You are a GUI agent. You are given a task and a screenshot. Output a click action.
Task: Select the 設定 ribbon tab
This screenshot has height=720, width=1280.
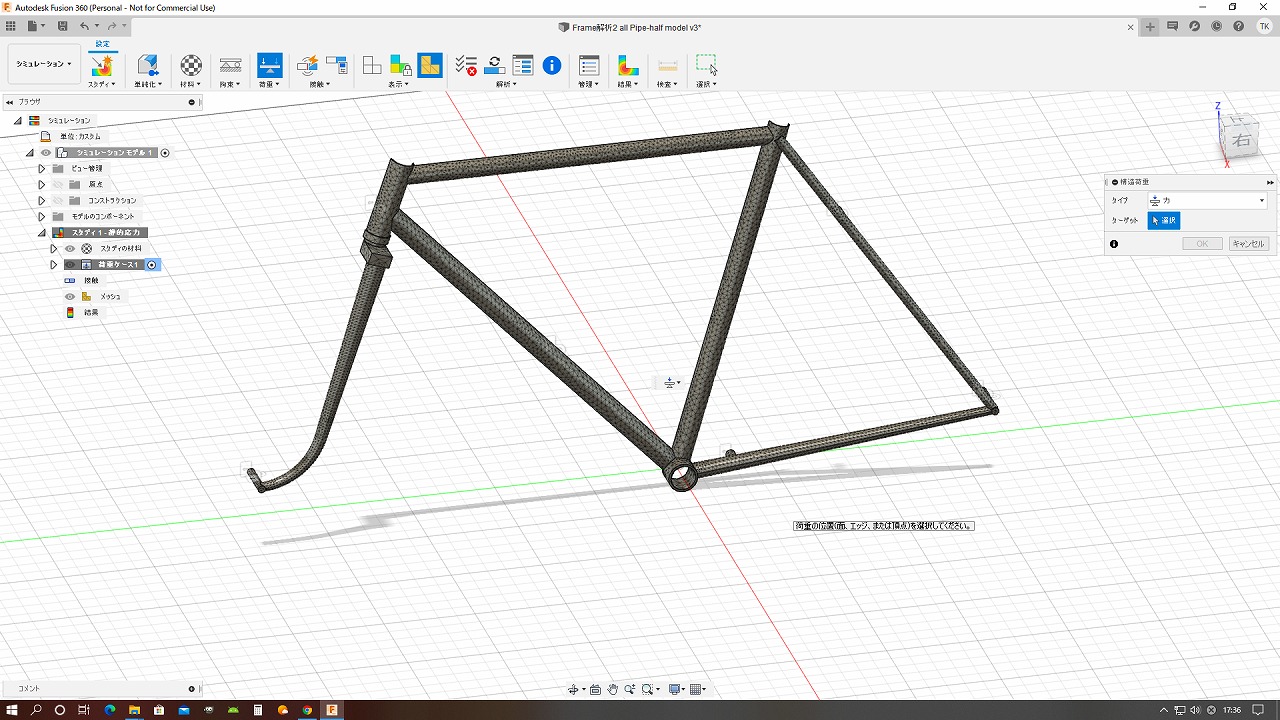click(102, 44)
